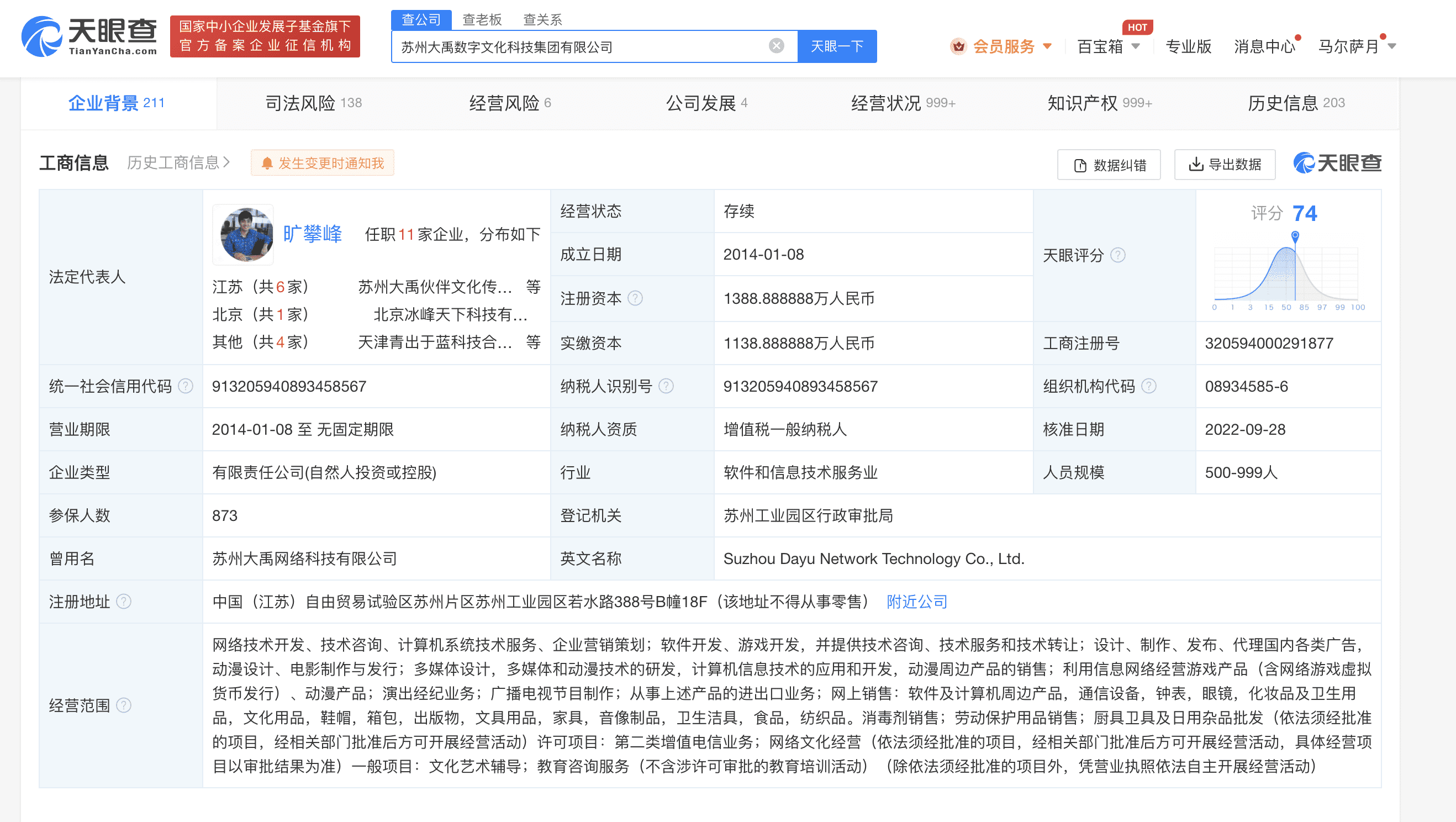Select the 经营风险 tab
Image resolution: width=1456 pixels, height=822 pixels.
[x=510, y=103]
